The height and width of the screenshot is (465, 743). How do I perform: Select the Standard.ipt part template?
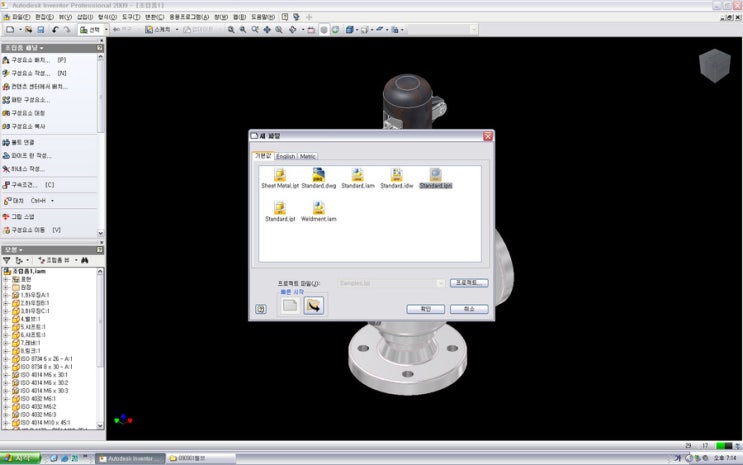click(280, 212)
